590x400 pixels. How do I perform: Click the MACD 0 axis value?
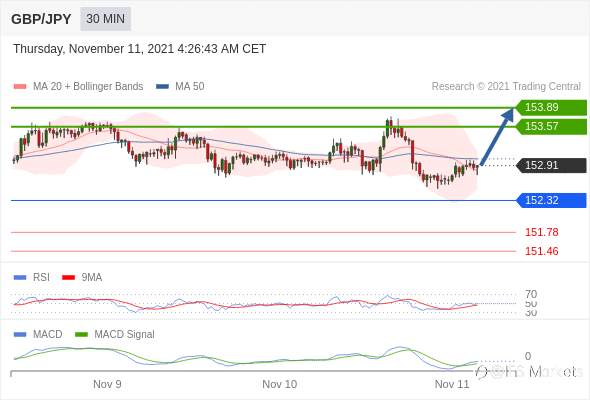[528, 356]
